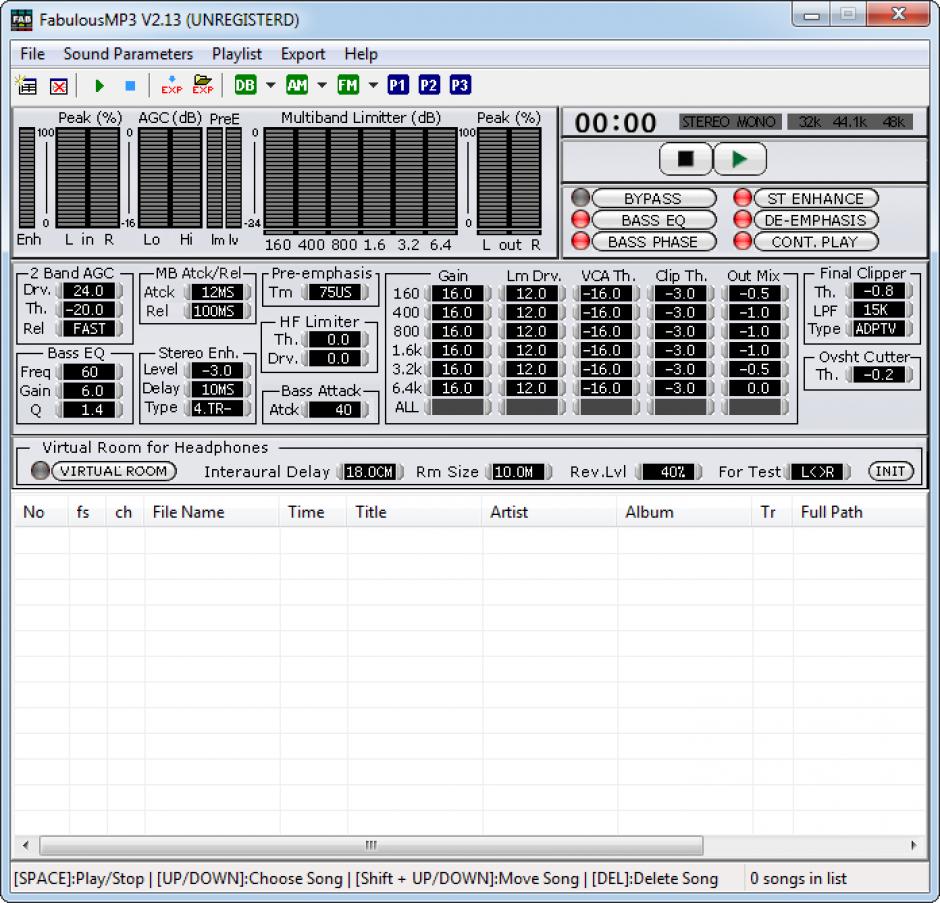The image size is (940, 903).
Task: Open the Sound Parameters menu
Action: point(128,54)
